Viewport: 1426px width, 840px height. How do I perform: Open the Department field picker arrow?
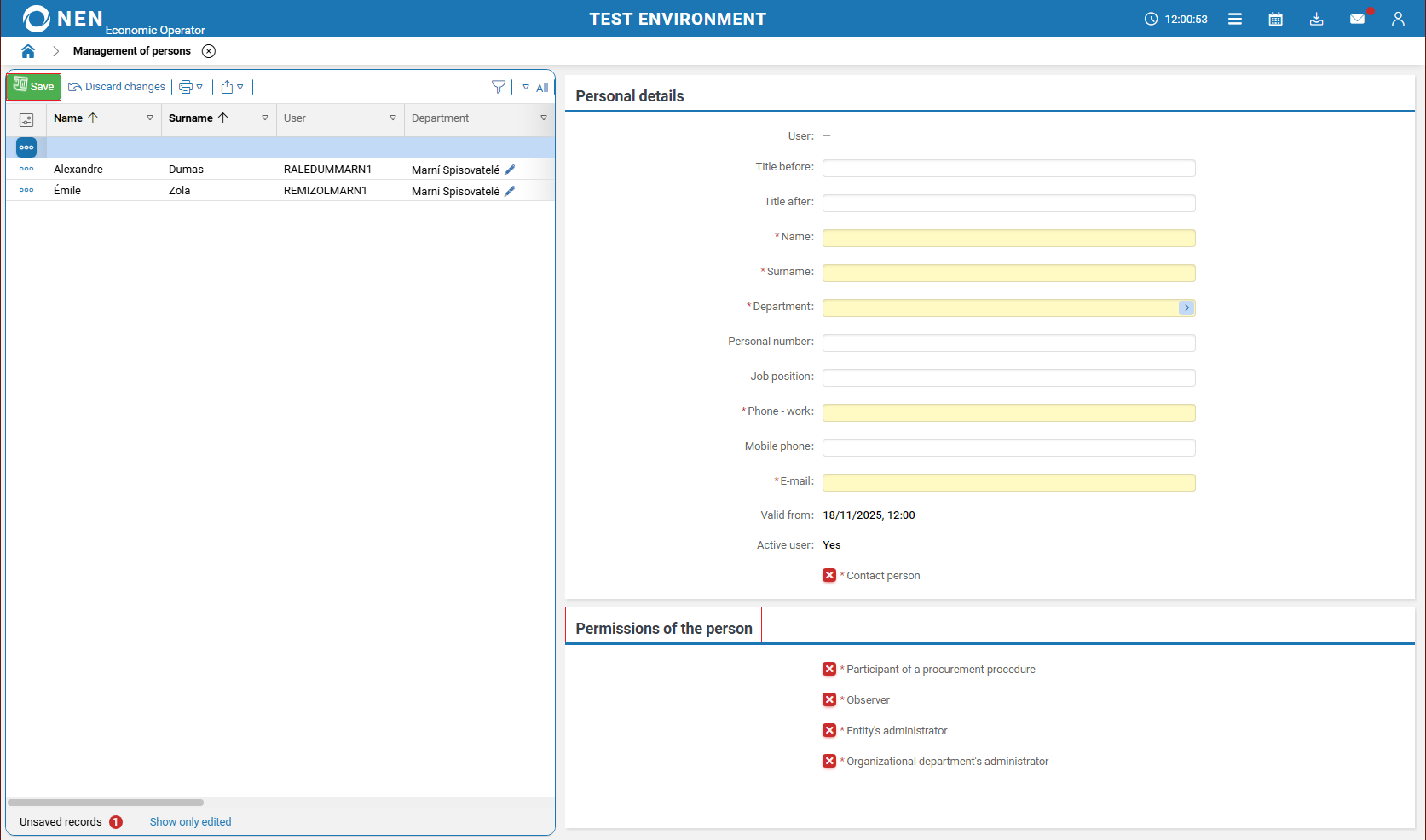click(1186, 308)
